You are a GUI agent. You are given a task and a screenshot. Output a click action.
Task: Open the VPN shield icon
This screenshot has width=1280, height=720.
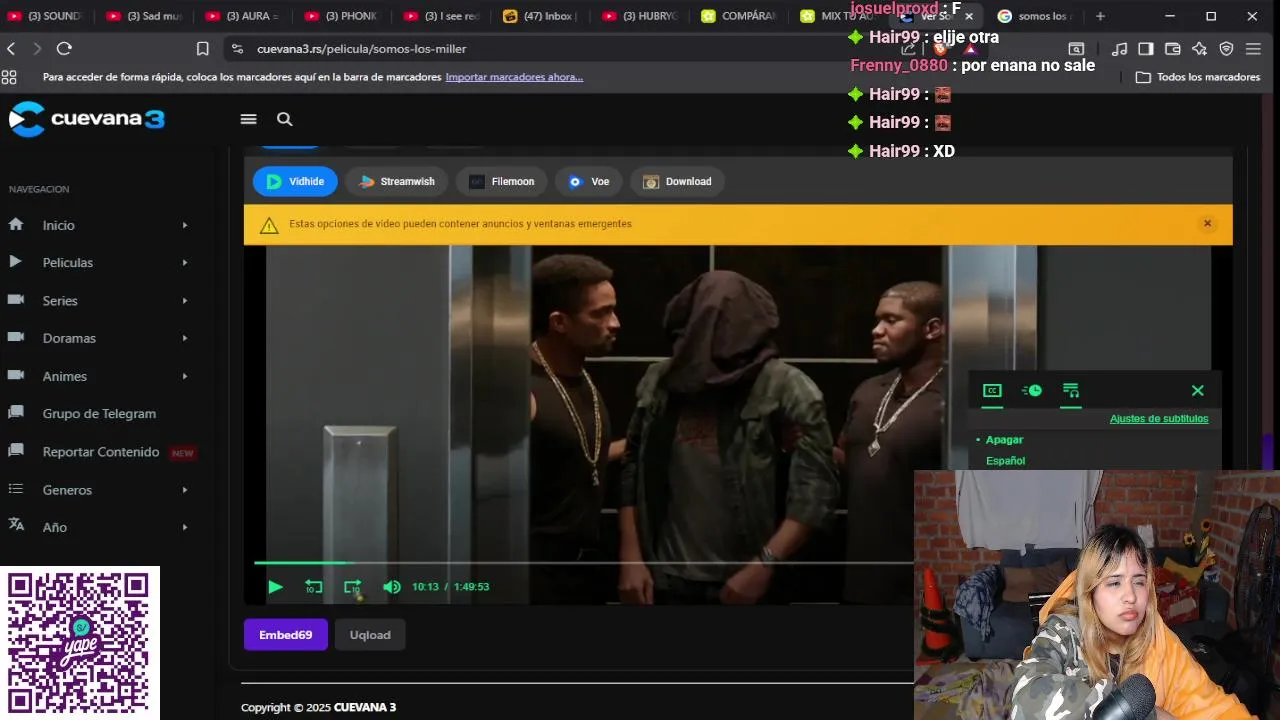coord(1226,49)
